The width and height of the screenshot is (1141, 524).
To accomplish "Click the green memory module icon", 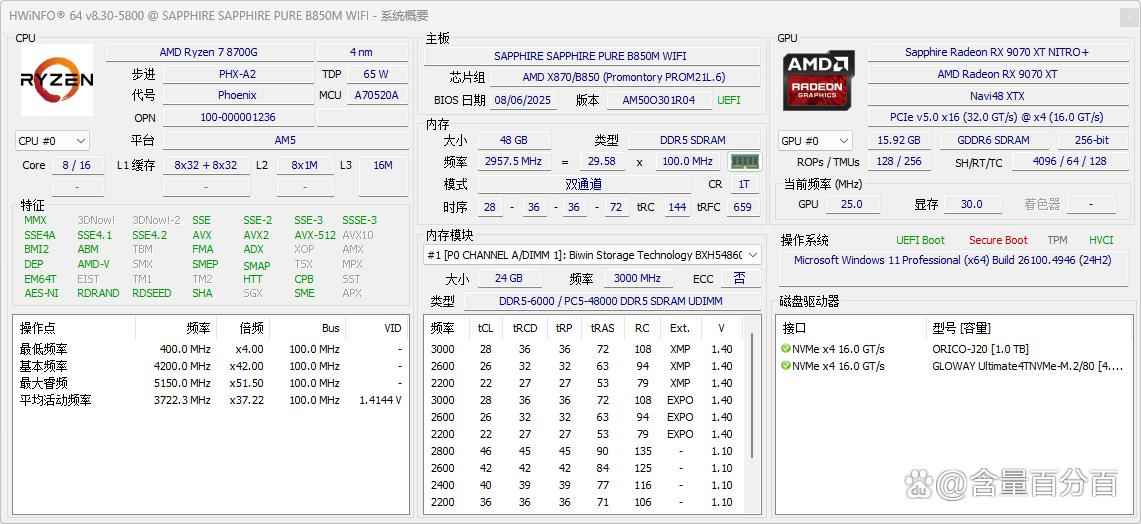I will click(744, 162).
